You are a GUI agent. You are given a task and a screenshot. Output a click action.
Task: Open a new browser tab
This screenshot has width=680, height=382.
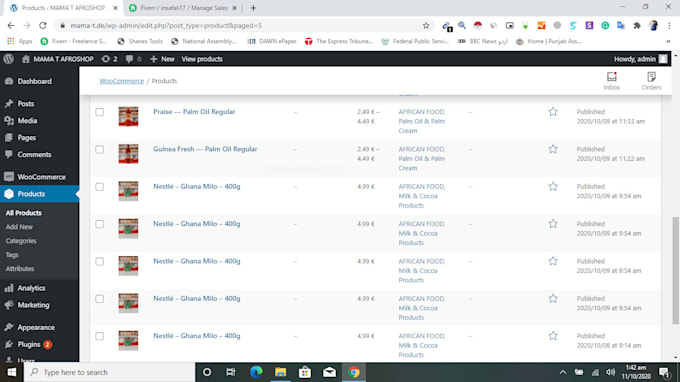pos(253,8)
